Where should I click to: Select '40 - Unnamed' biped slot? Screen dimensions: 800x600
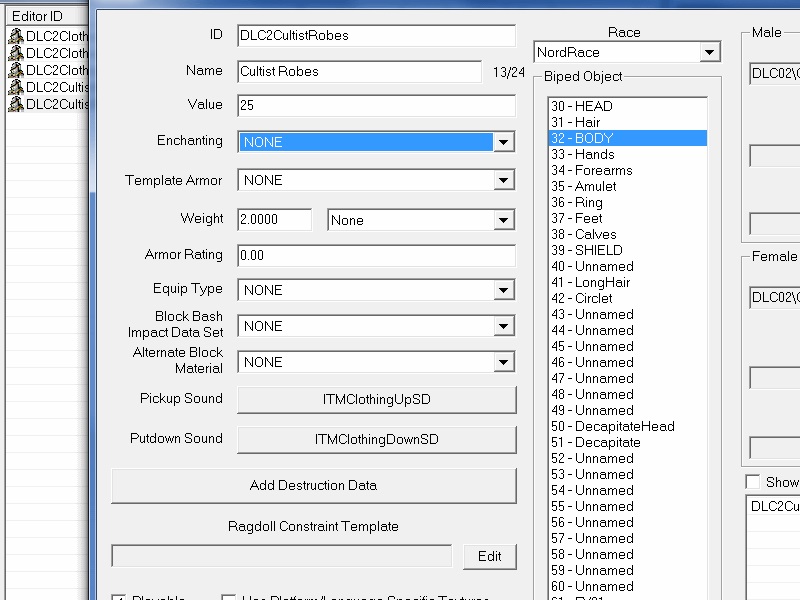[x=628, y=266]
